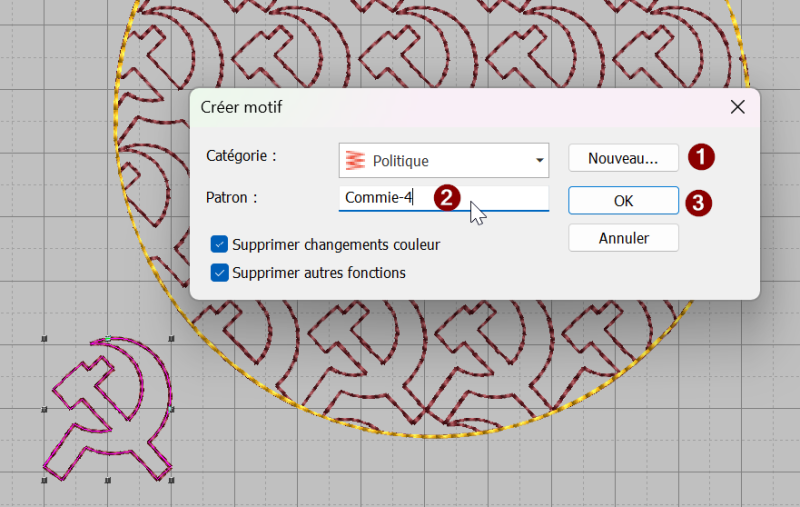The image size is (800, 507).
Task: Click the Politique combo box text
Action: [401, 161]
